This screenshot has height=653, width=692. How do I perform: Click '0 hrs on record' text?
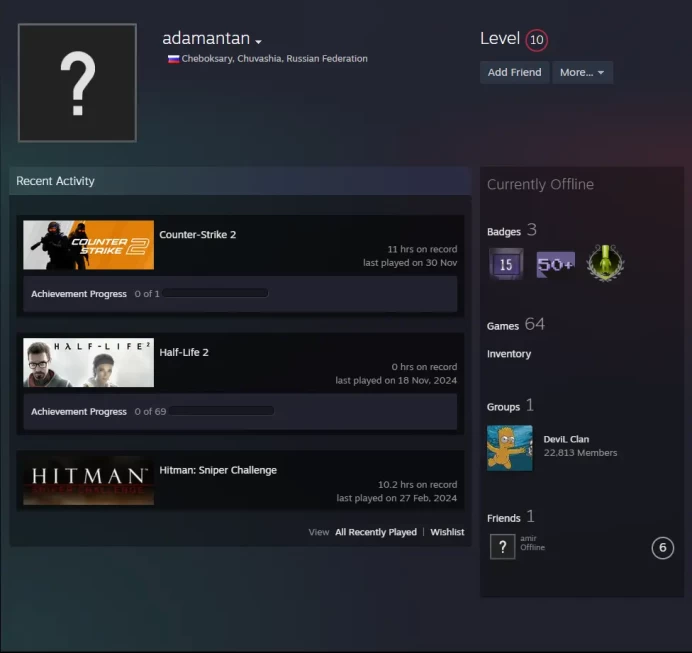pos(424,367)
